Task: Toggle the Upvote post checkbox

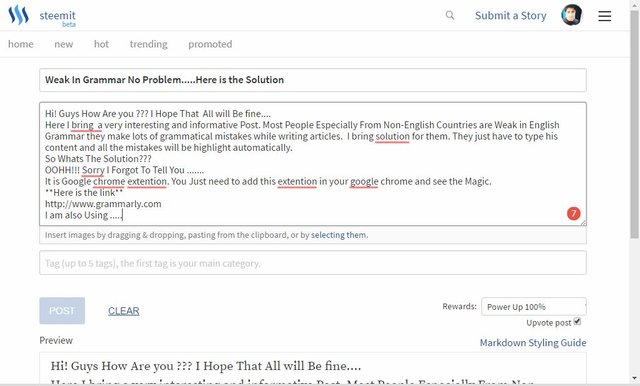Action: coord(577,322)
